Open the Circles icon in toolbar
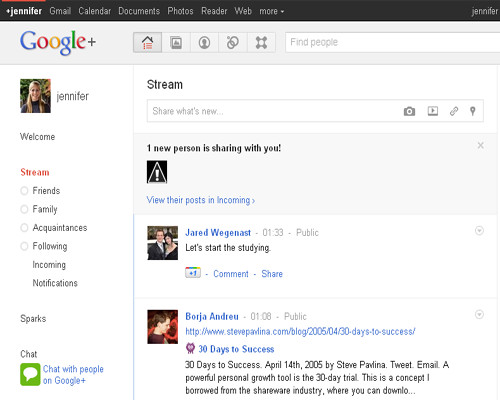This screenshot has width=500, height=400. pos(233,42)
